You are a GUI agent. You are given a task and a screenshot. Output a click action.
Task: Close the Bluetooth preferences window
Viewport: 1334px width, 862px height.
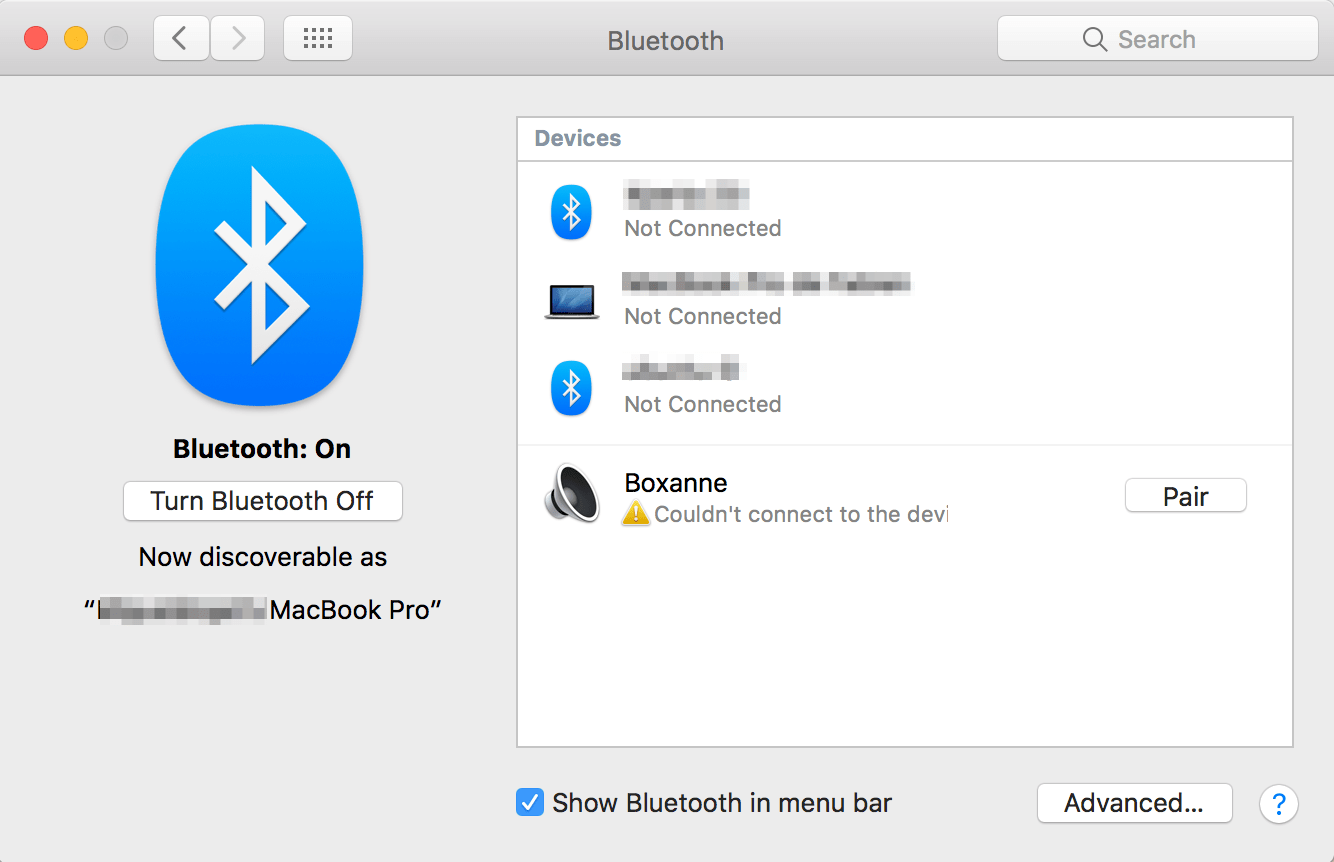point(36,39)
